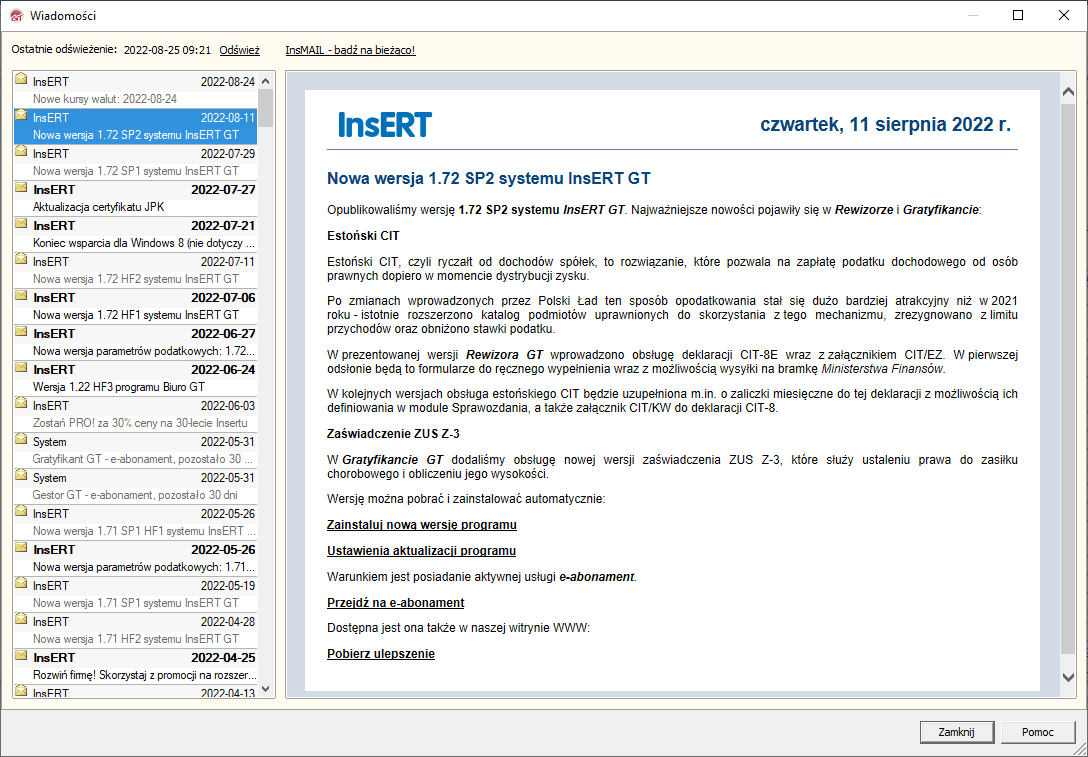This screenshot has height=757, width=1088.
Task: Click message list scrollbar thumb
Action: [266, 108]
